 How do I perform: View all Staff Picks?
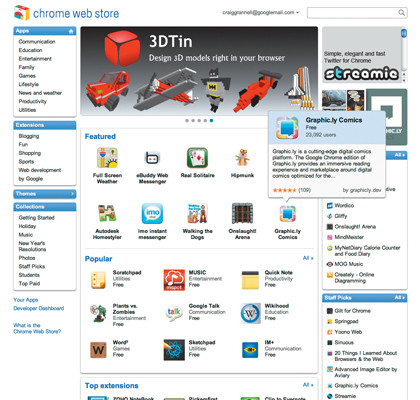click(x=400, y=297)
